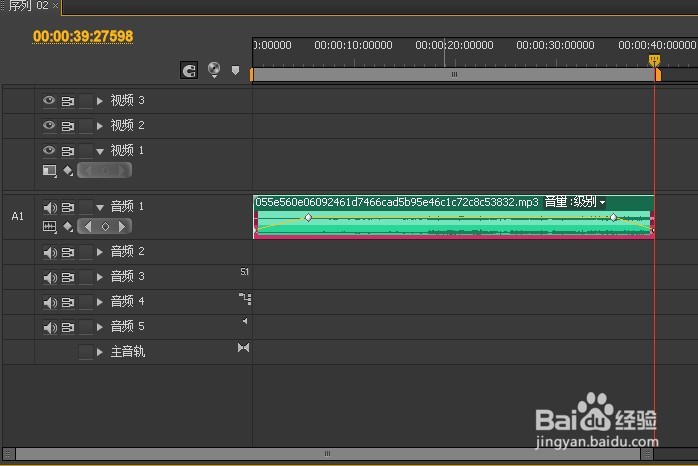Click the second volume keyframe near clip end
The height and width of the screenshot is (466, 698).
613,217
